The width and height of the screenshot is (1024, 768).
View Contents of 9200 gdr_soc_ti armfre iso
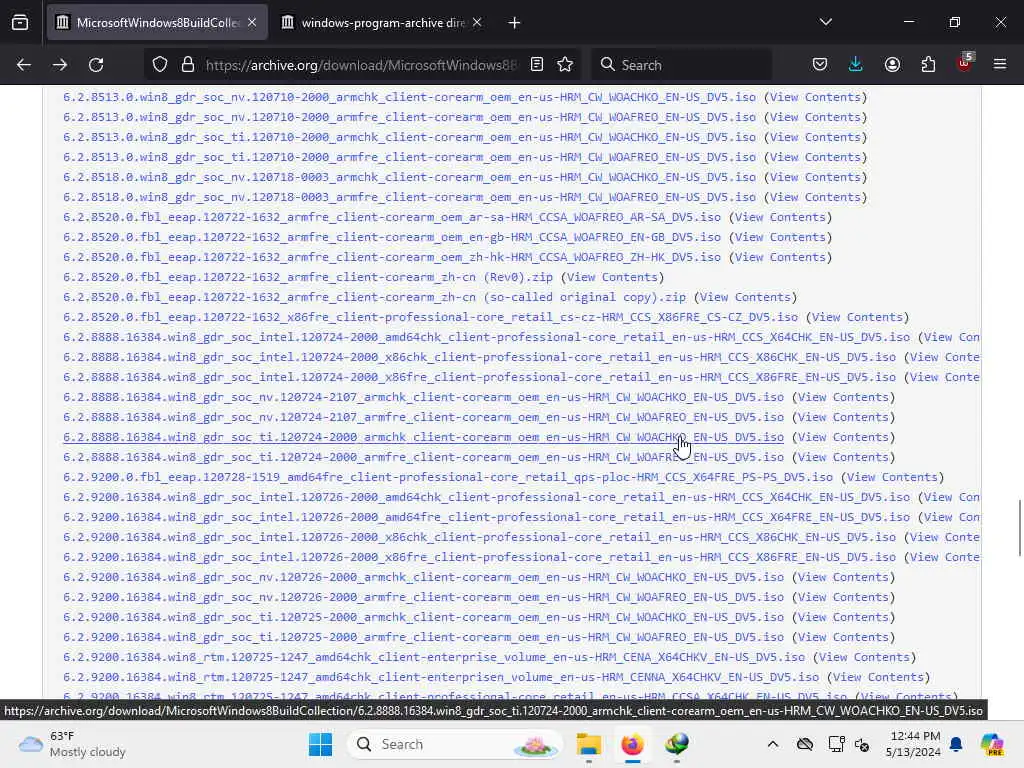pyautogui.click(x=843, y=637)
